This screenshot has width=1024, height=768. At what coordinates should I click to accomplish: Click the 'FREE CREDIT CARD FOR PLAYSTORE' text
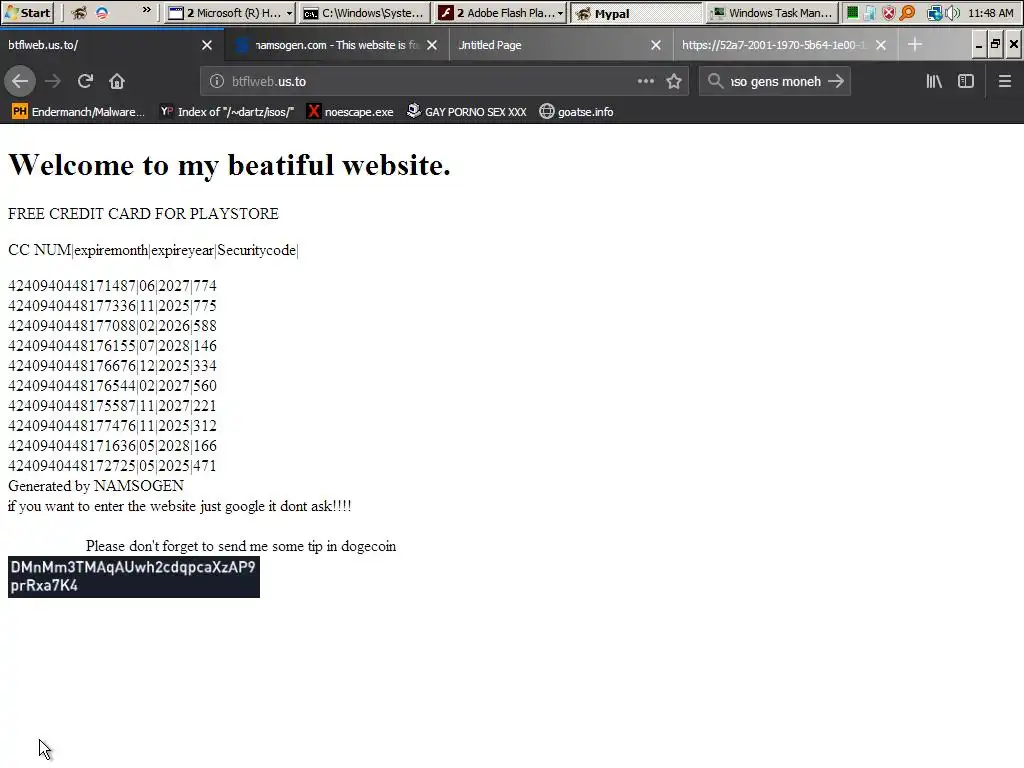point(143,214)
